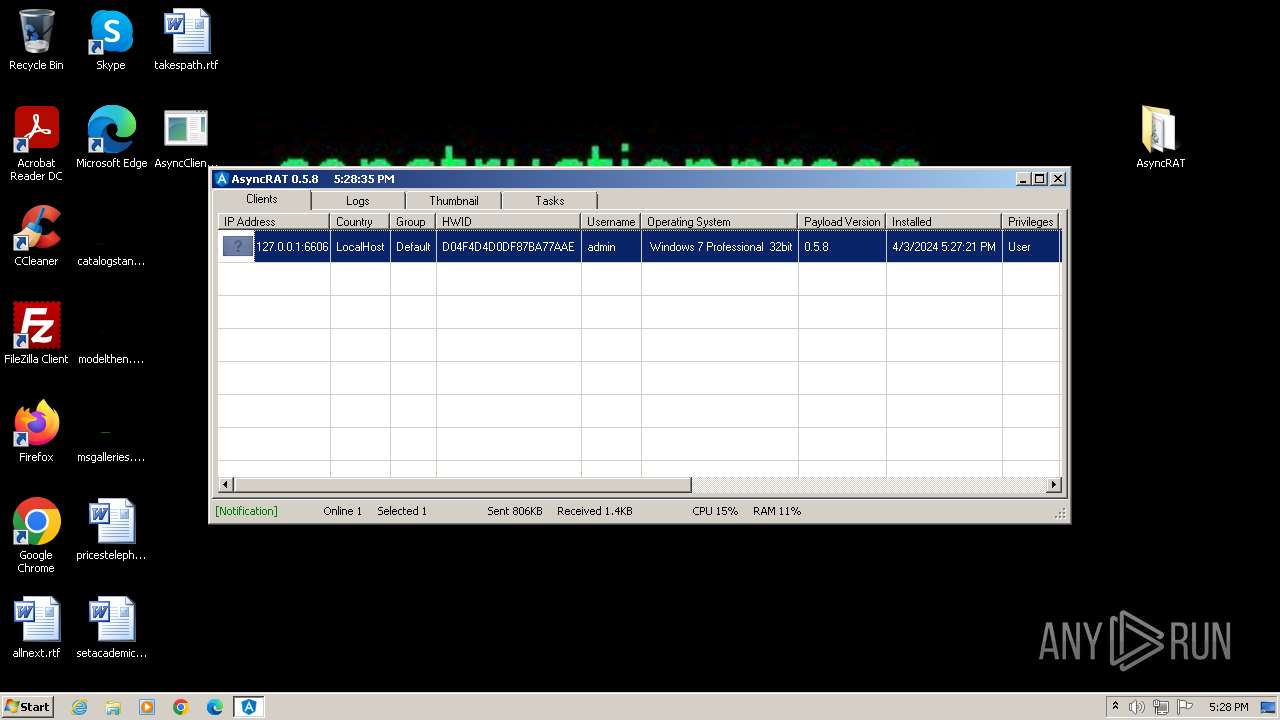
Task: Click Windows 7 Professional 32bit cell
Action: (720, 247)
